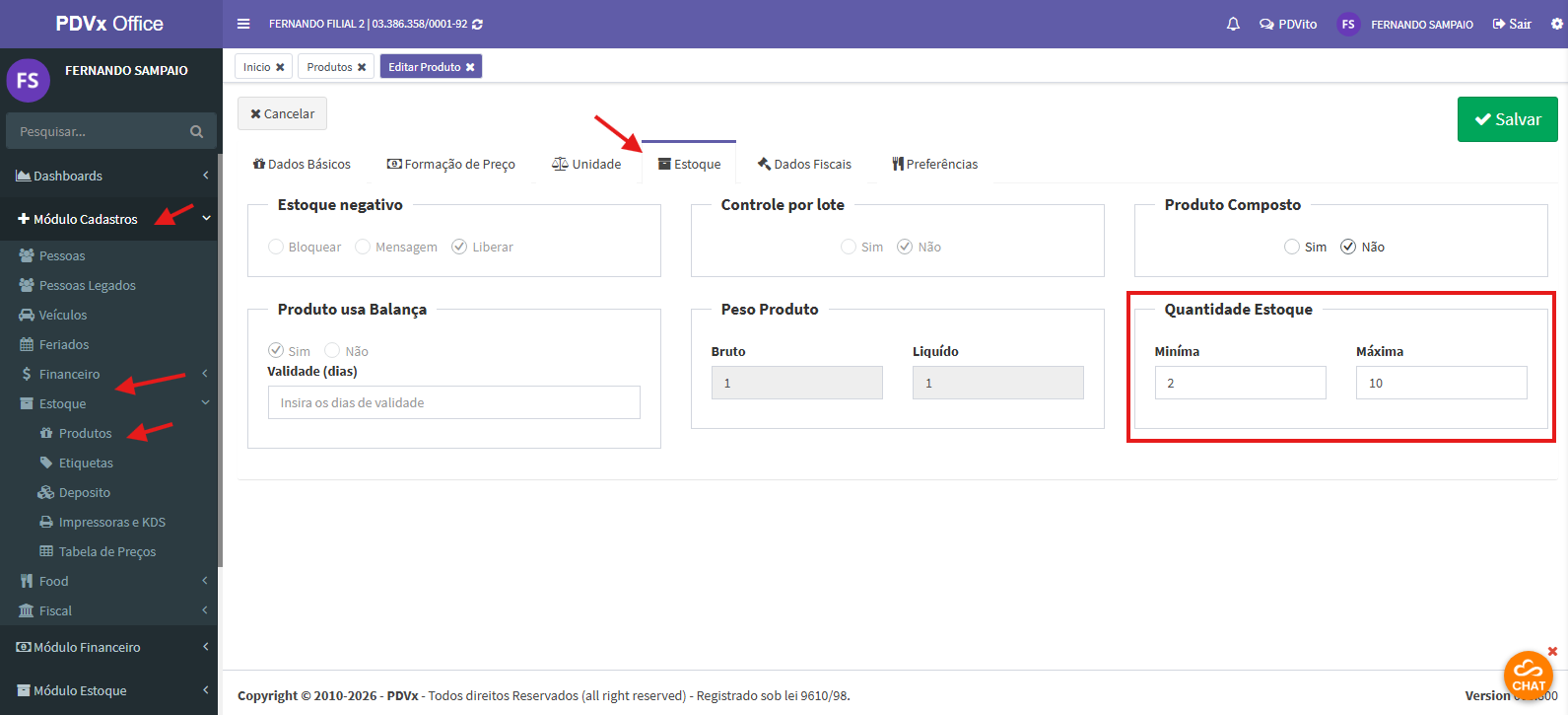Click the search magnifier icon in the sidebar

196,131
